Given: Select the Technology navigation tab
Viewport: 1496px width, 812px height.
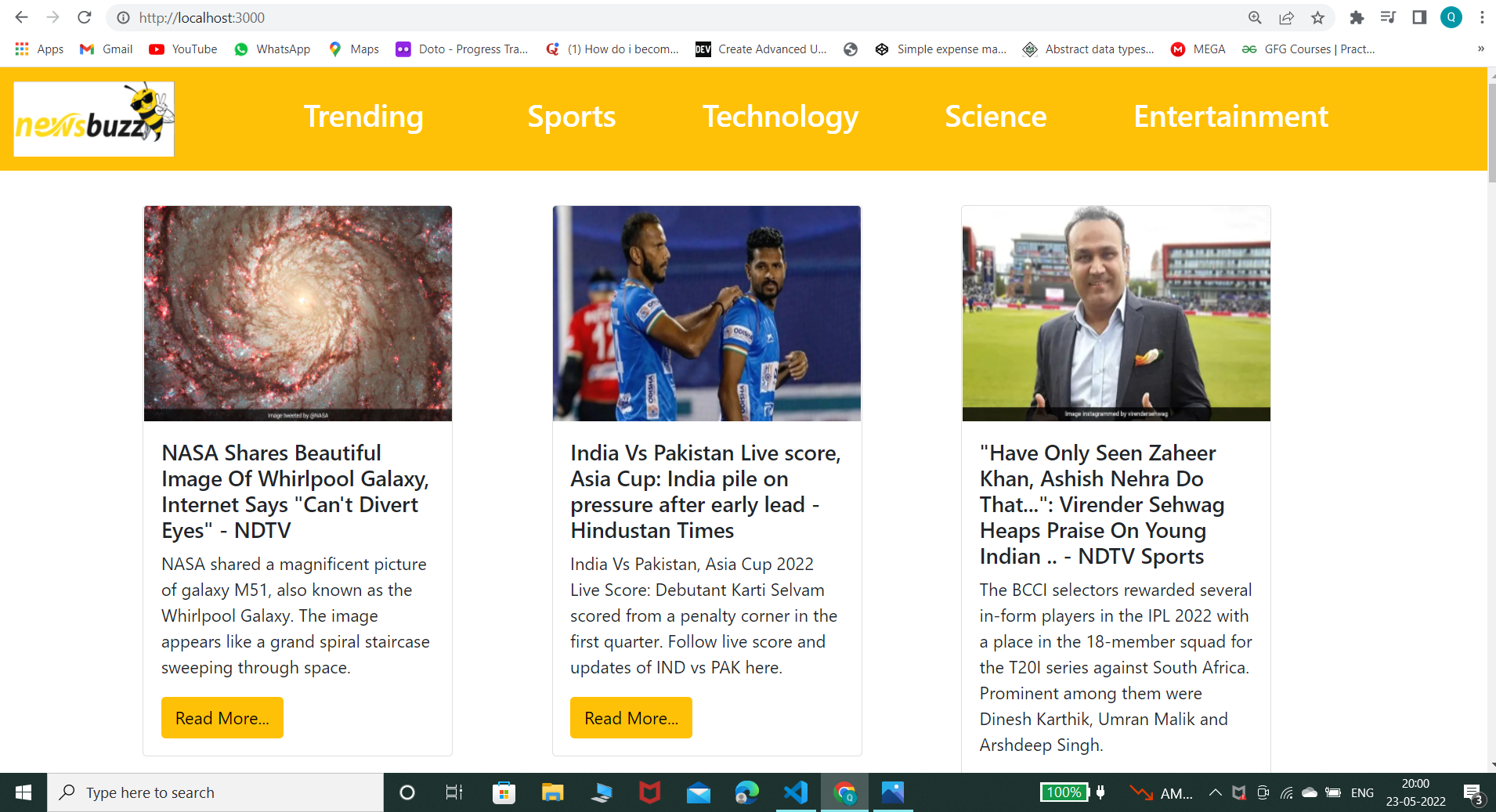Looking at the screenshot, I should [781, 117].
